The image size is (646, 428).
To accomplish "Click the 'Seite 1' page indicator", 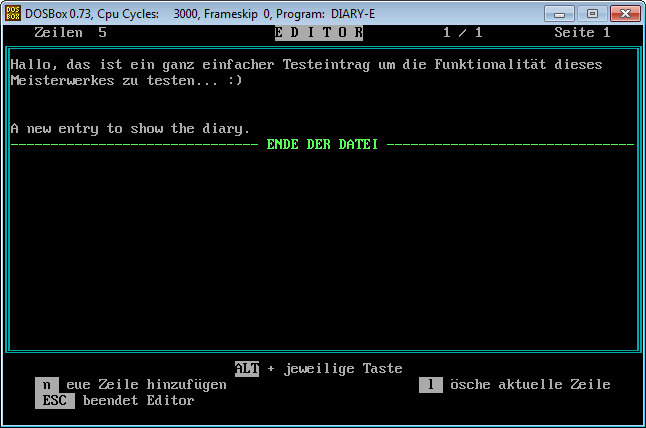I will click(582, 33).
